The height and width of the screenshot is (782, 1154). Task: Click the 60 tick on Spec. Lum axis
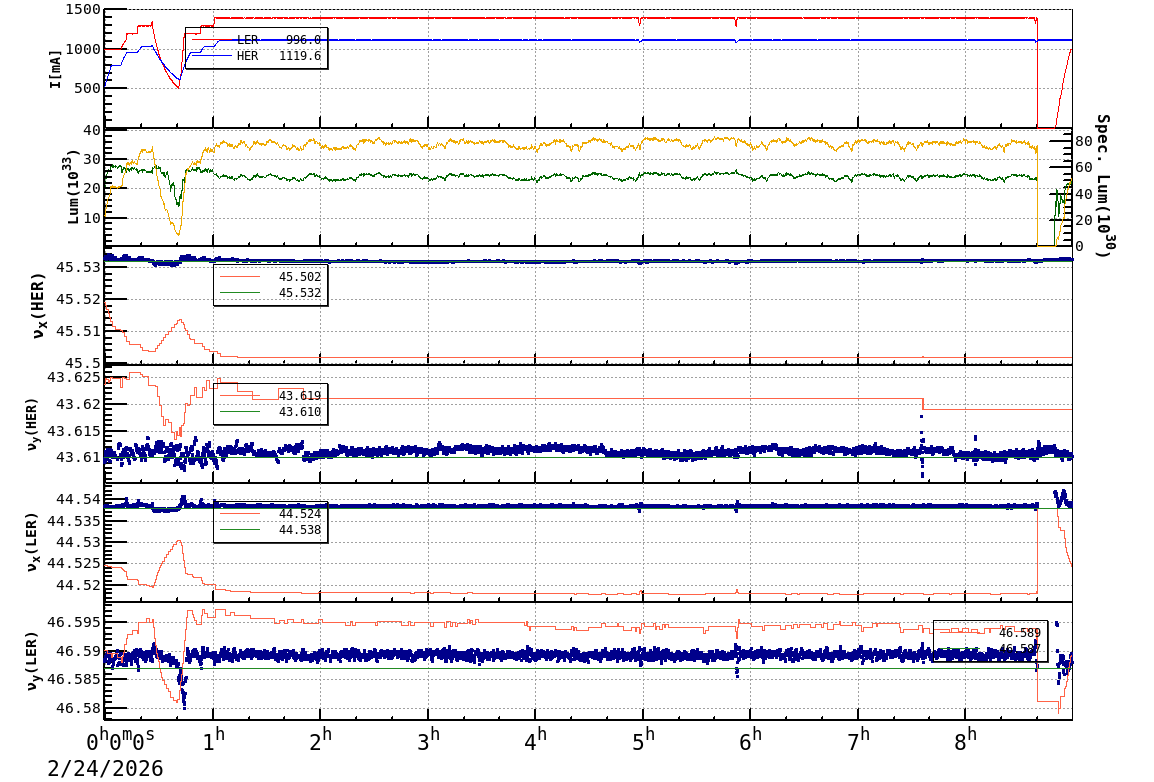(x=1084, y=168)
